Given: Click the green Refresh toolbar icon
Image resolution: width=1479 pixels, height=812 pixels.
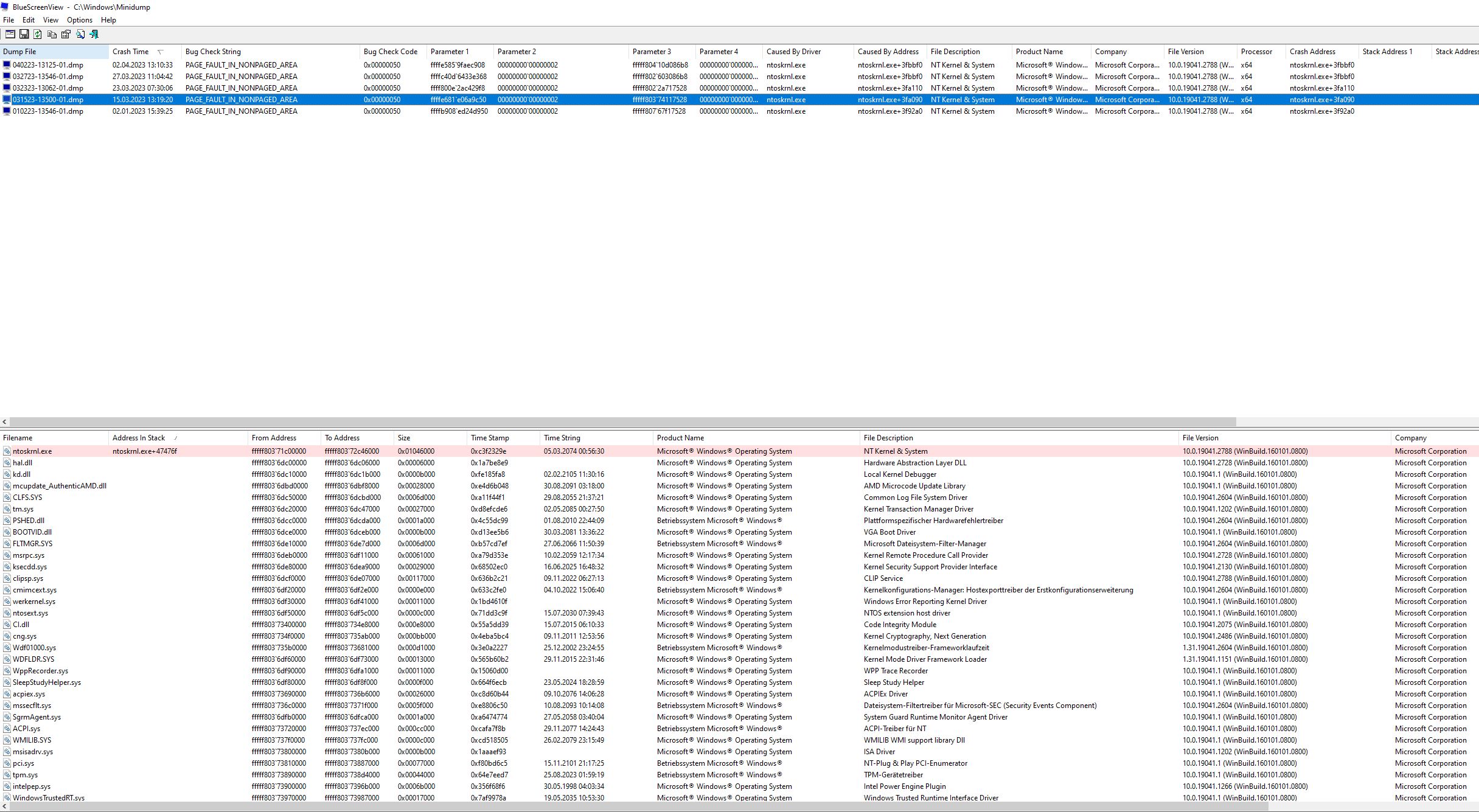Looking at the screenshot, I should [38, 35].
